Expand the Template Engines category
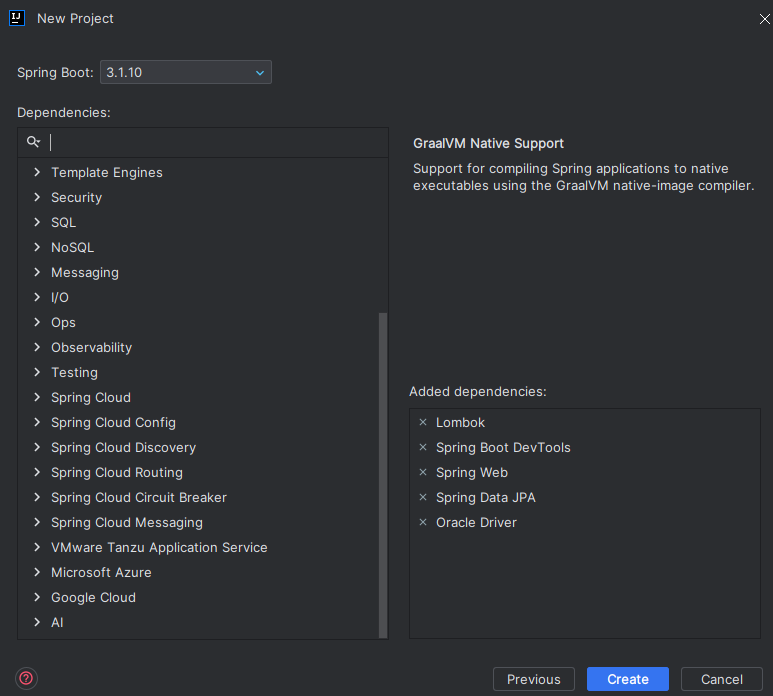 (37, 172)
